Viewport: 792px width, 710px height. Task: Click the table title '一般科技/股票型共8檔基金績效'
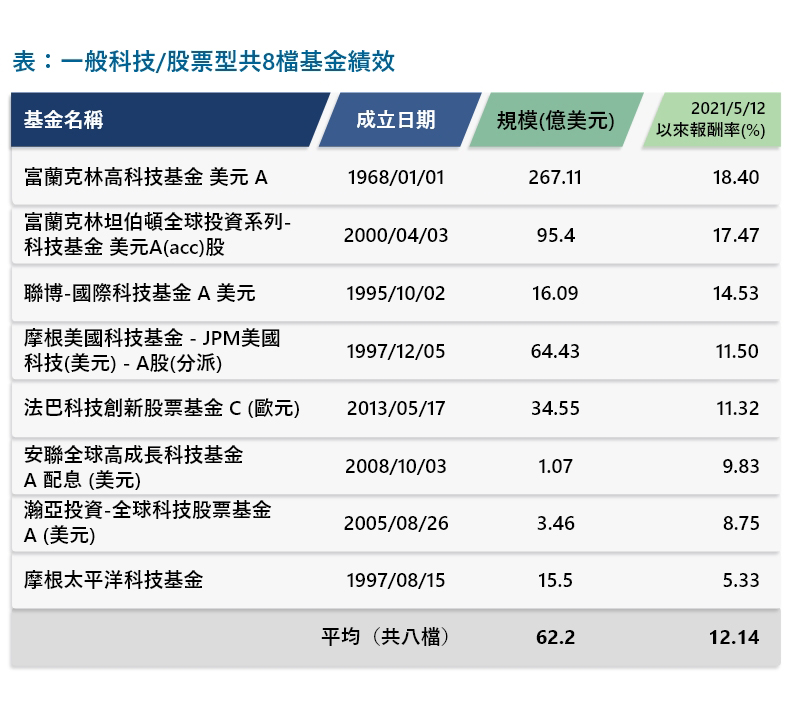(x=228, y=62)
